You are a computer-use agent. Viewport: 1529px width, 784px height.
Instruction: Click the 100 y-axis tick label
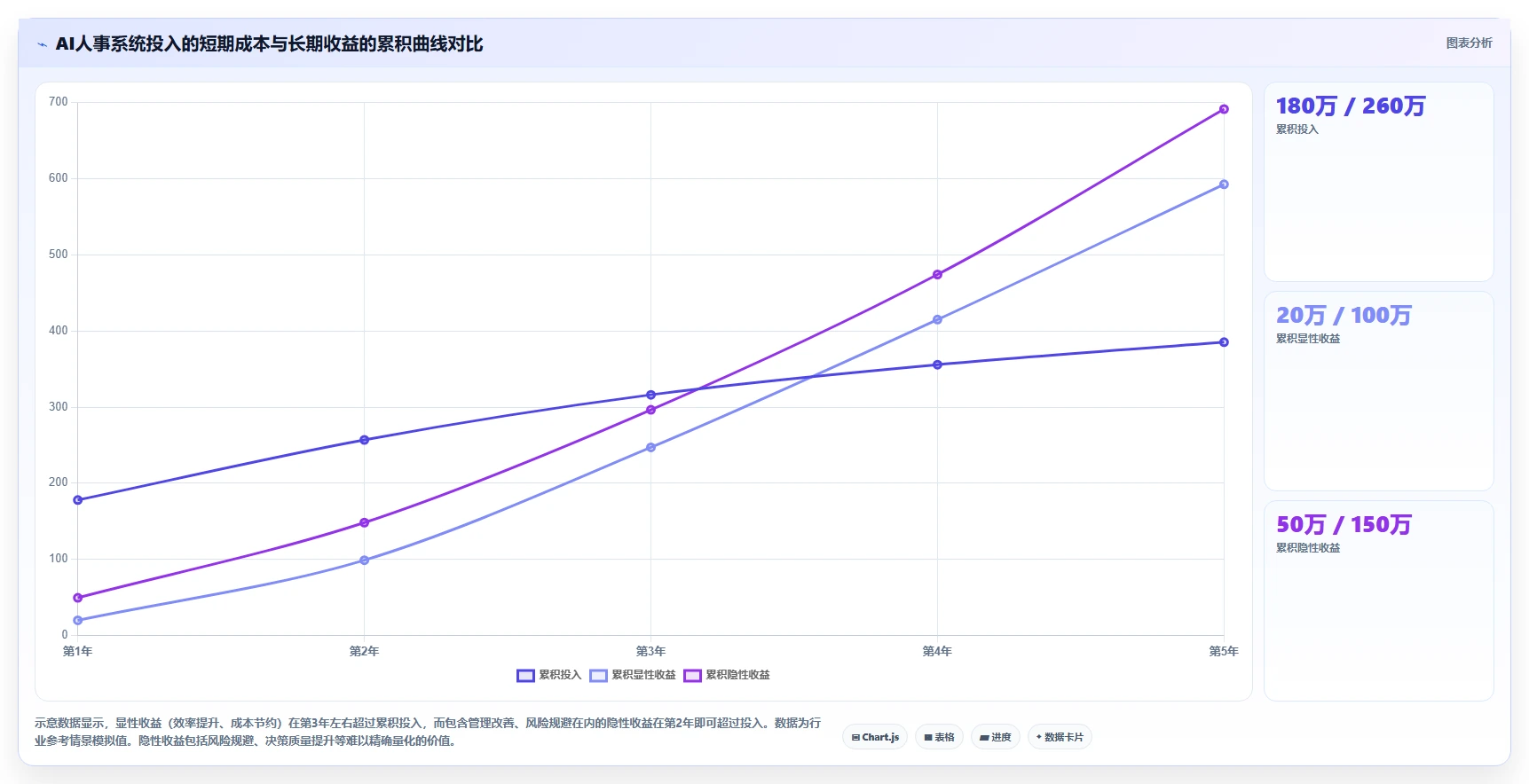59,559
